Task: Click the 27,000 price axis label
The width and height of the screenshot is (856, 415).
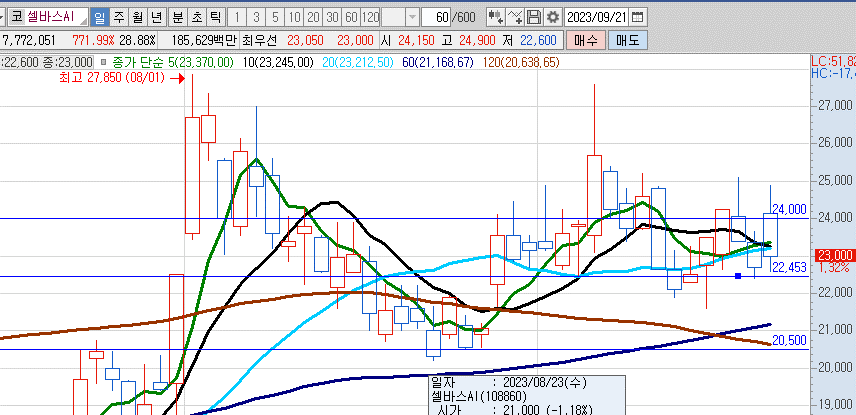Action: 835,106
